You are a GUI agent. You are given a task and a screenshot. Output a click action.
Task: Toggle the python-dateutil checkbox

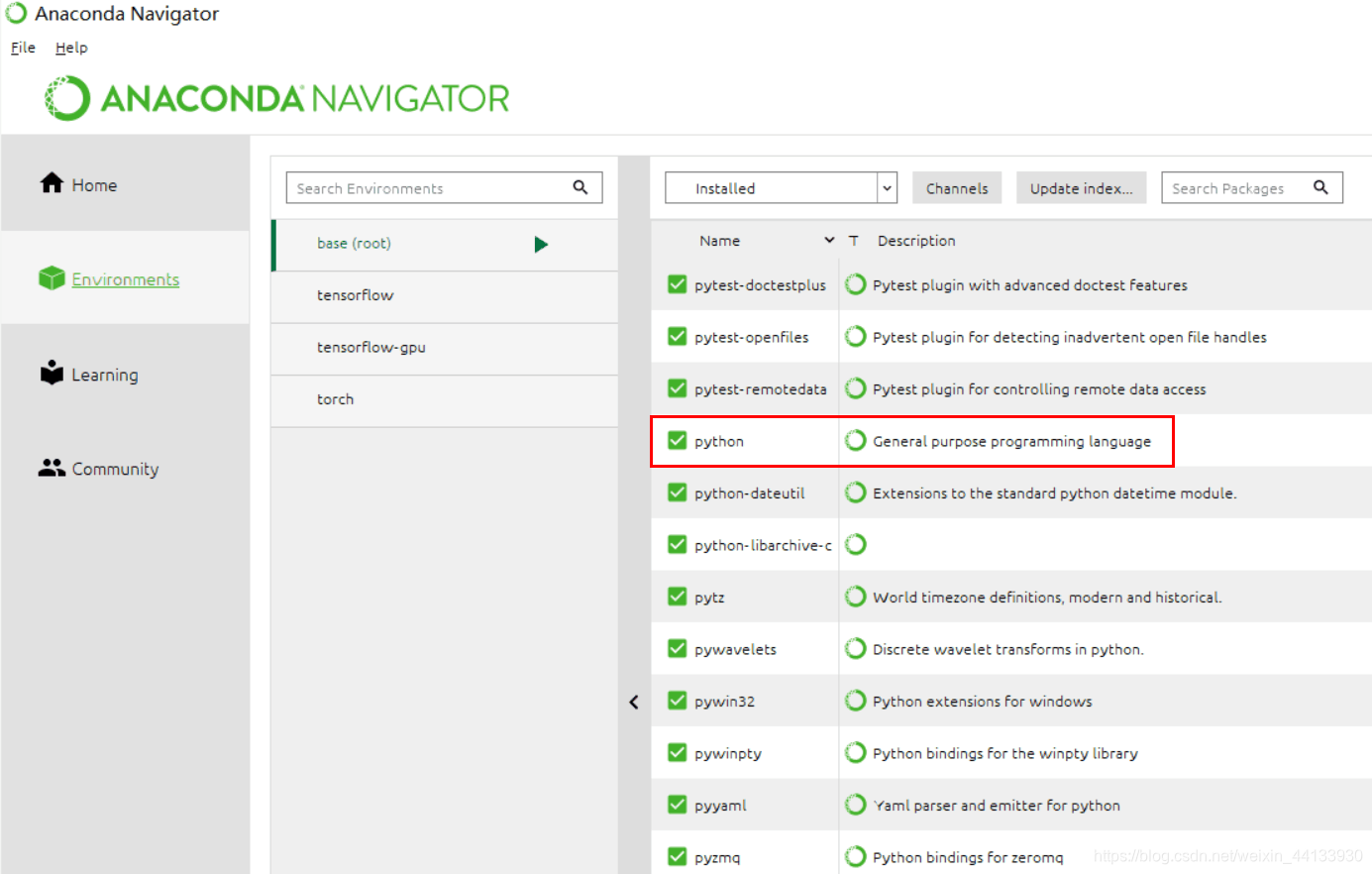coord(678,492)
